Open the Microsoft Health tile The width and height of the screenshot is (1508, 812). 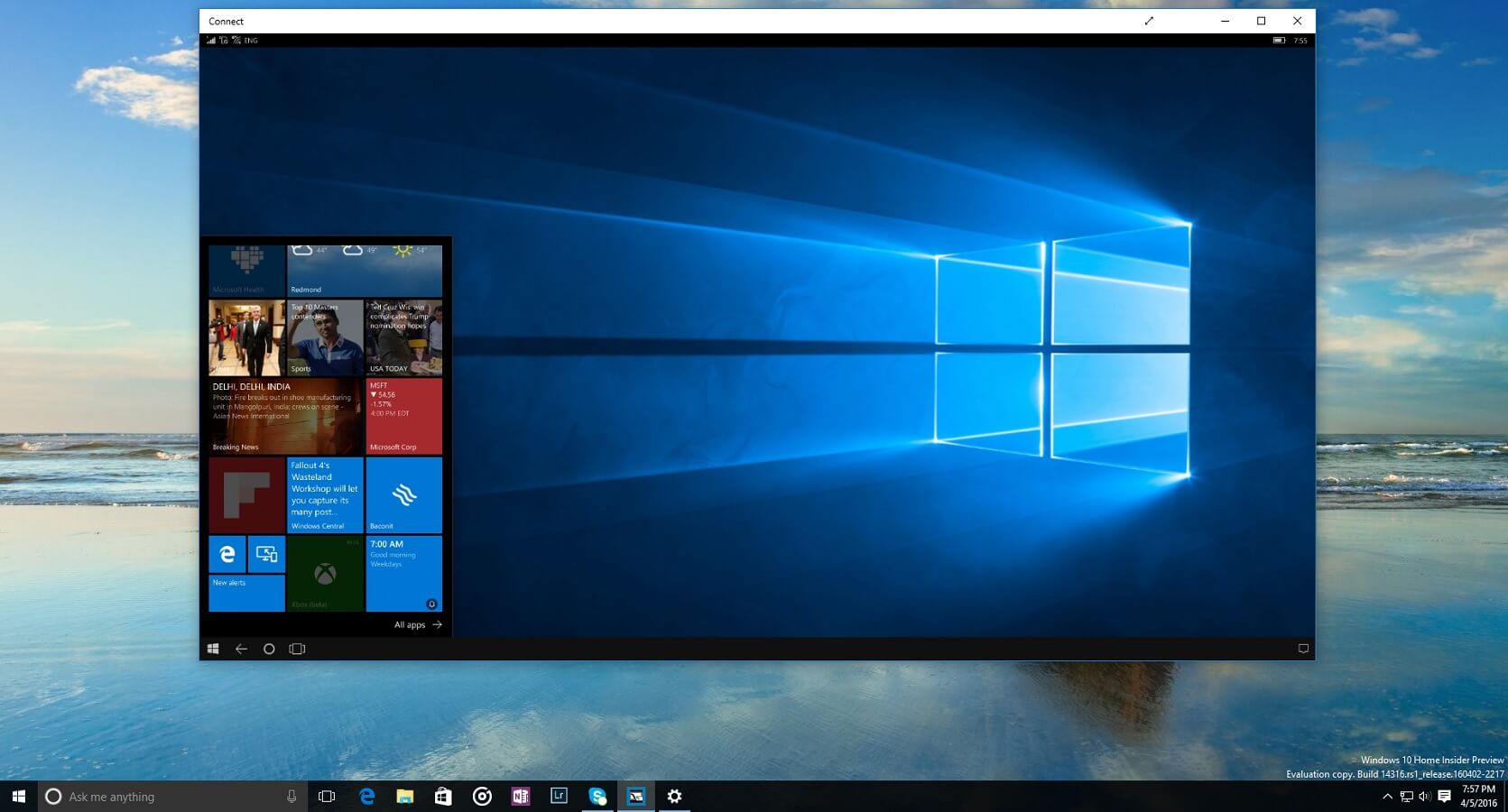[245, 269]
